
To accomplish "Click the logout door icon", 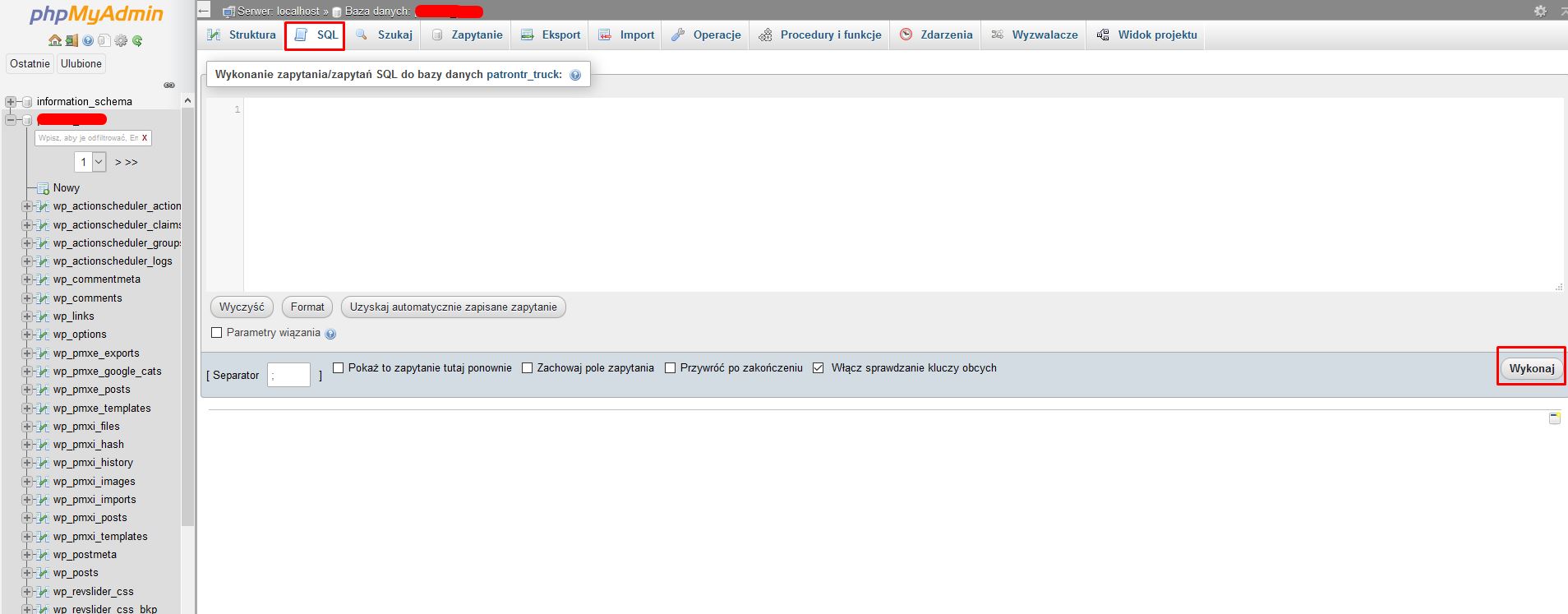I will (71, 40).
